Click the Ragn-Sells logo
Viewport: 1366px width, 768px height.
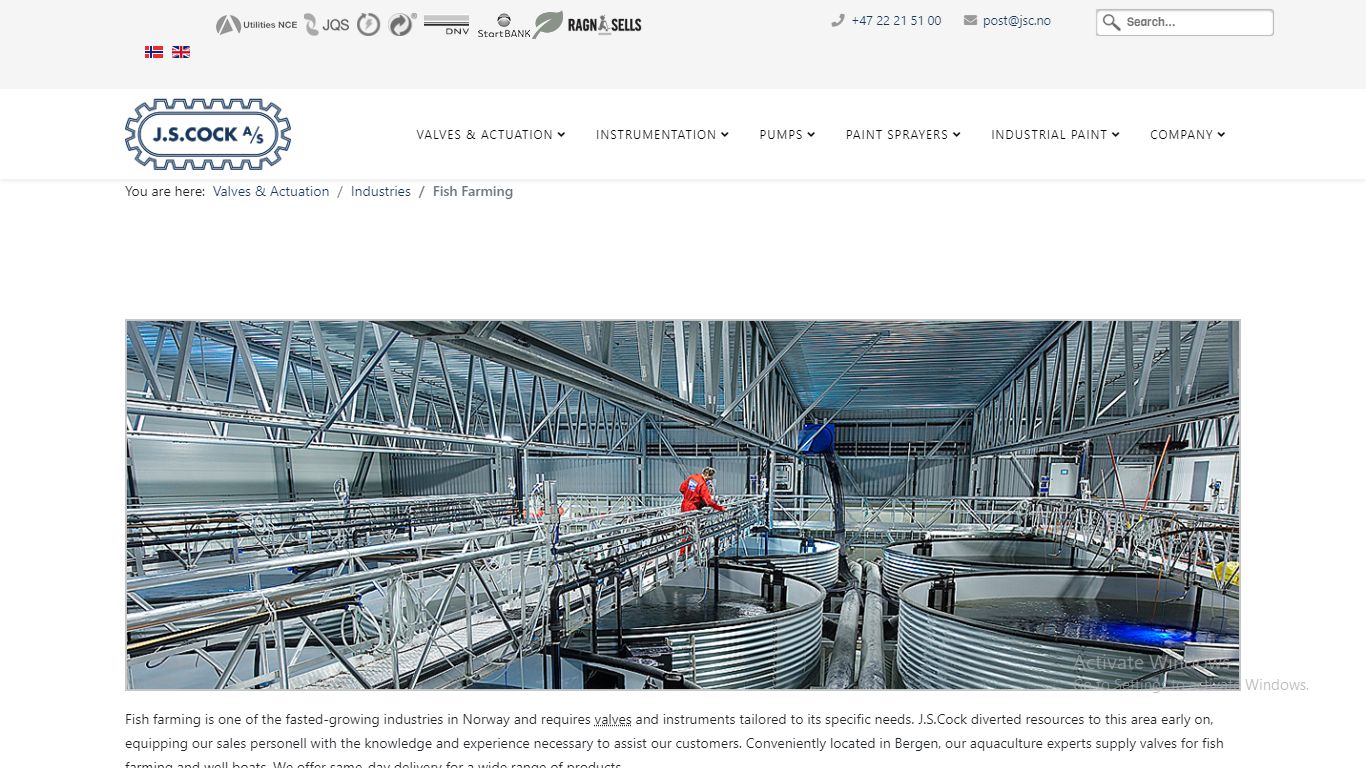point(588,25)
